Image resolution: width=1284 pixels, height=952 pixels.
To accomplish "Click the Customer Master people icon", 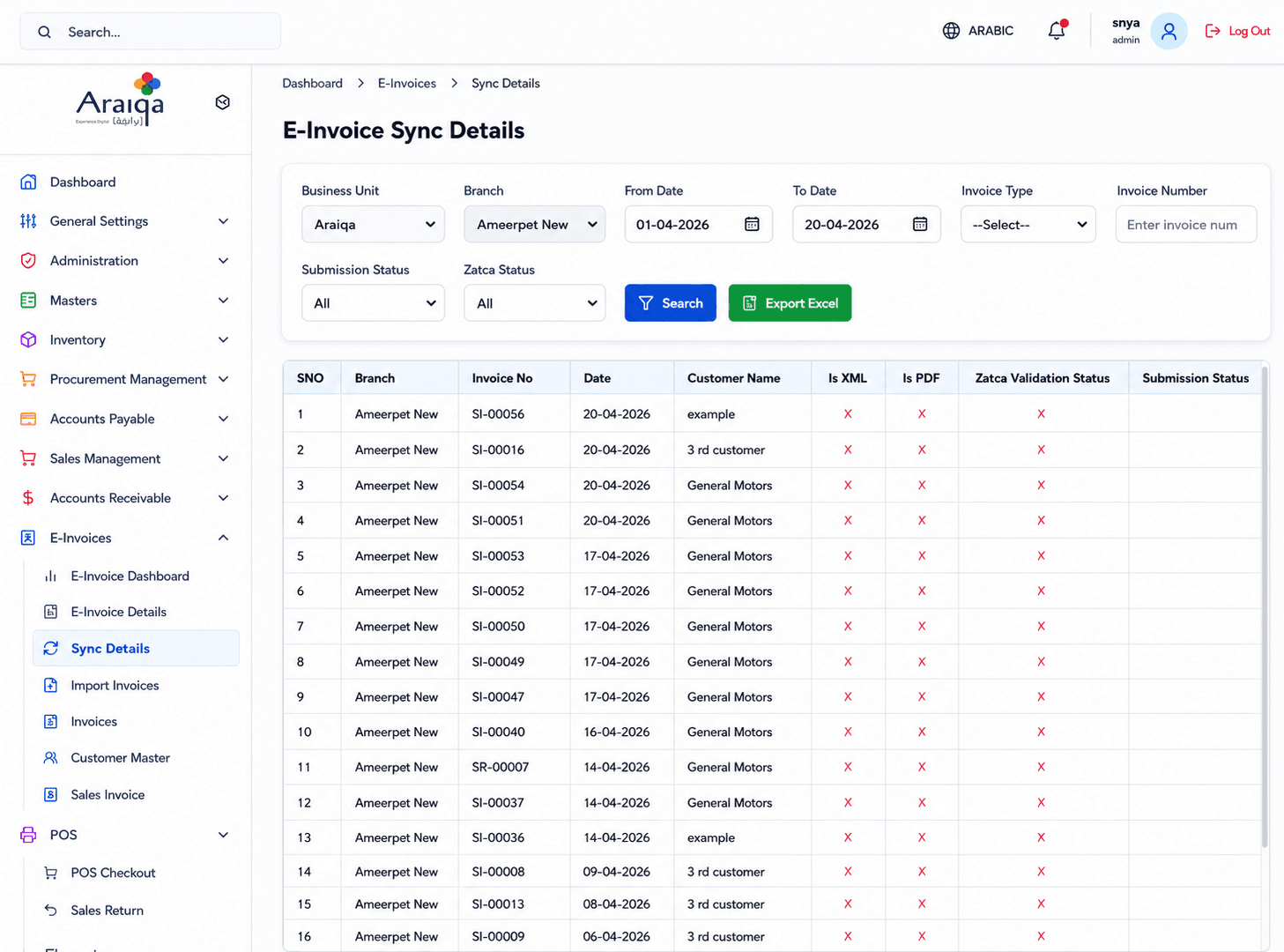I will [x=51, y=758].
